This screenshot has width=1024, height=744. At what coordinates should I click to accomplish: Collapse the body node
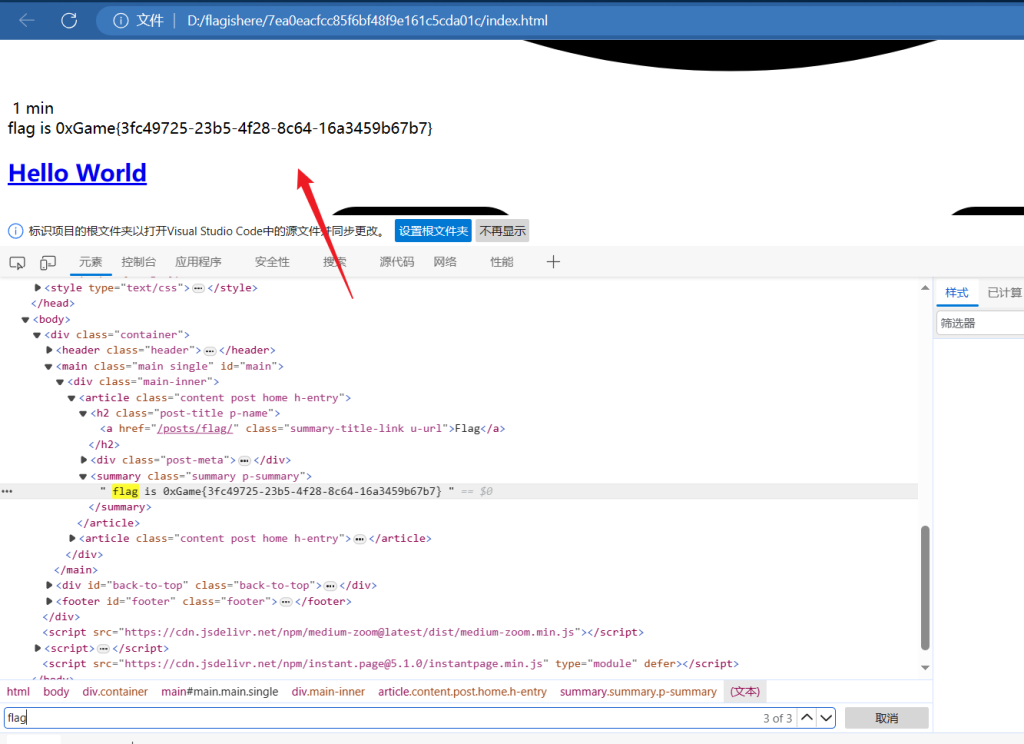(x=25, y=319)
